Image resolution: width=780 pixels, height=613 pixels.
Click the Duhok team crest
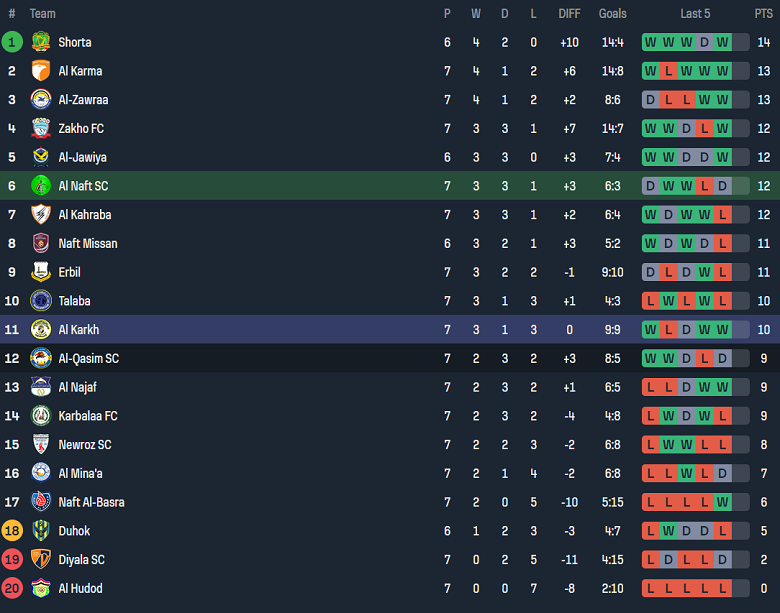click(x=41, y=531)
